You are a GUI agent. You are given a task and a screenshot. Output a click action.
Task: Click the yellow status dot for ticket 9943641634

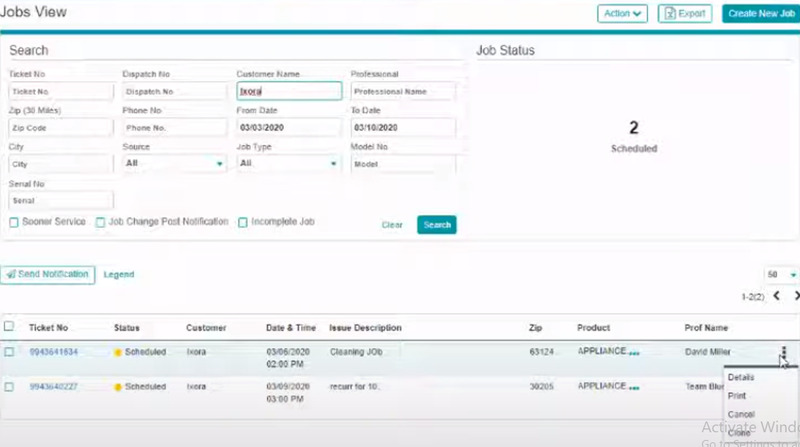point(118,353)
